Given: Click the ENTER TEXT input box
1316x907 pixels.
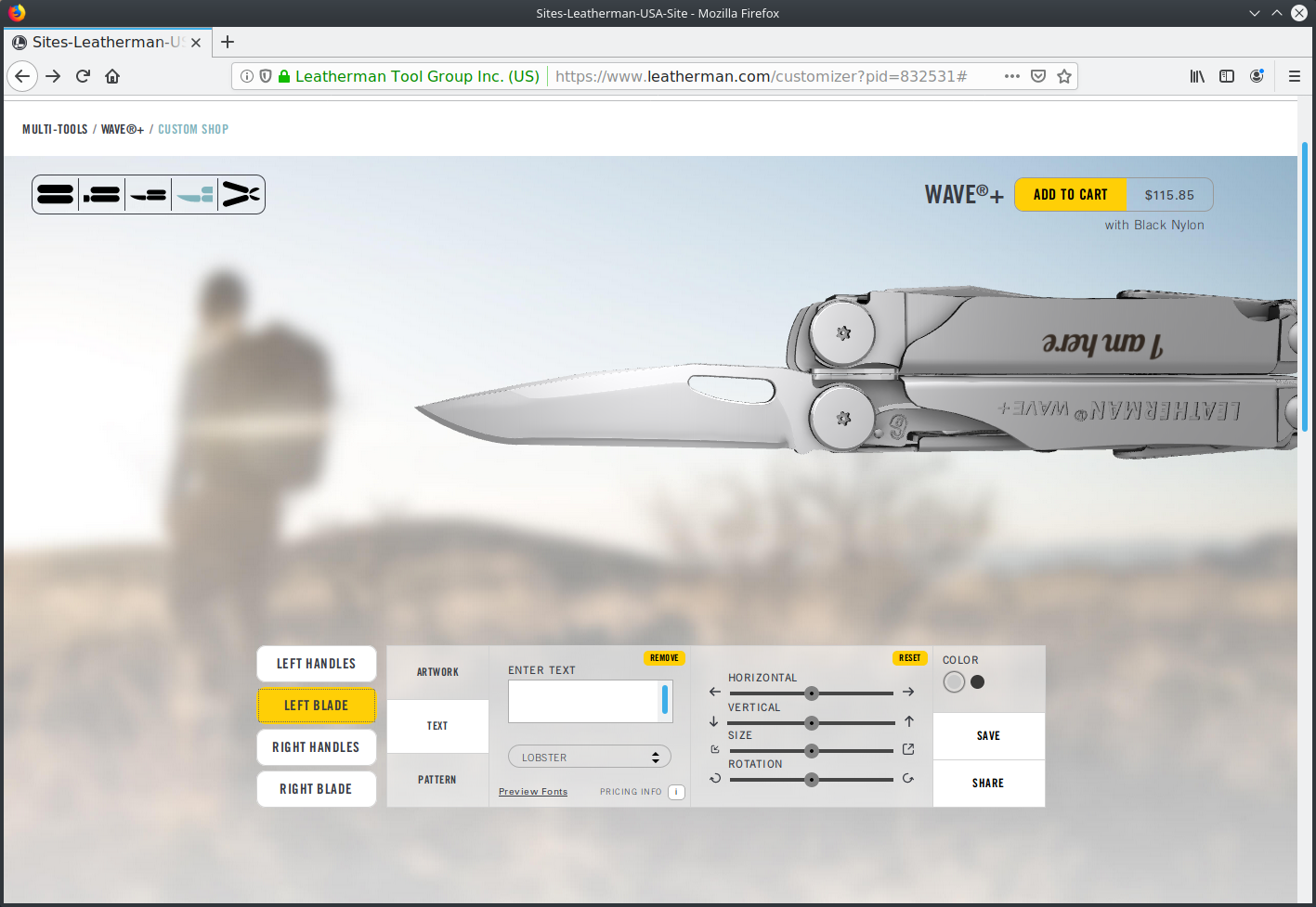Looking at the screenshot, I should tap(590, 701).
